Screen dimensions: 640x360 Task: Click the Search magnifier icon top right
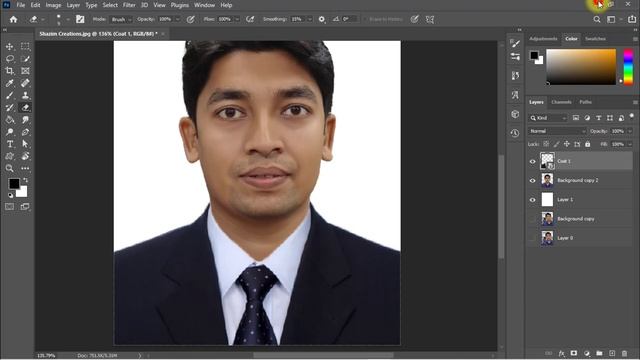coord(597,19)
